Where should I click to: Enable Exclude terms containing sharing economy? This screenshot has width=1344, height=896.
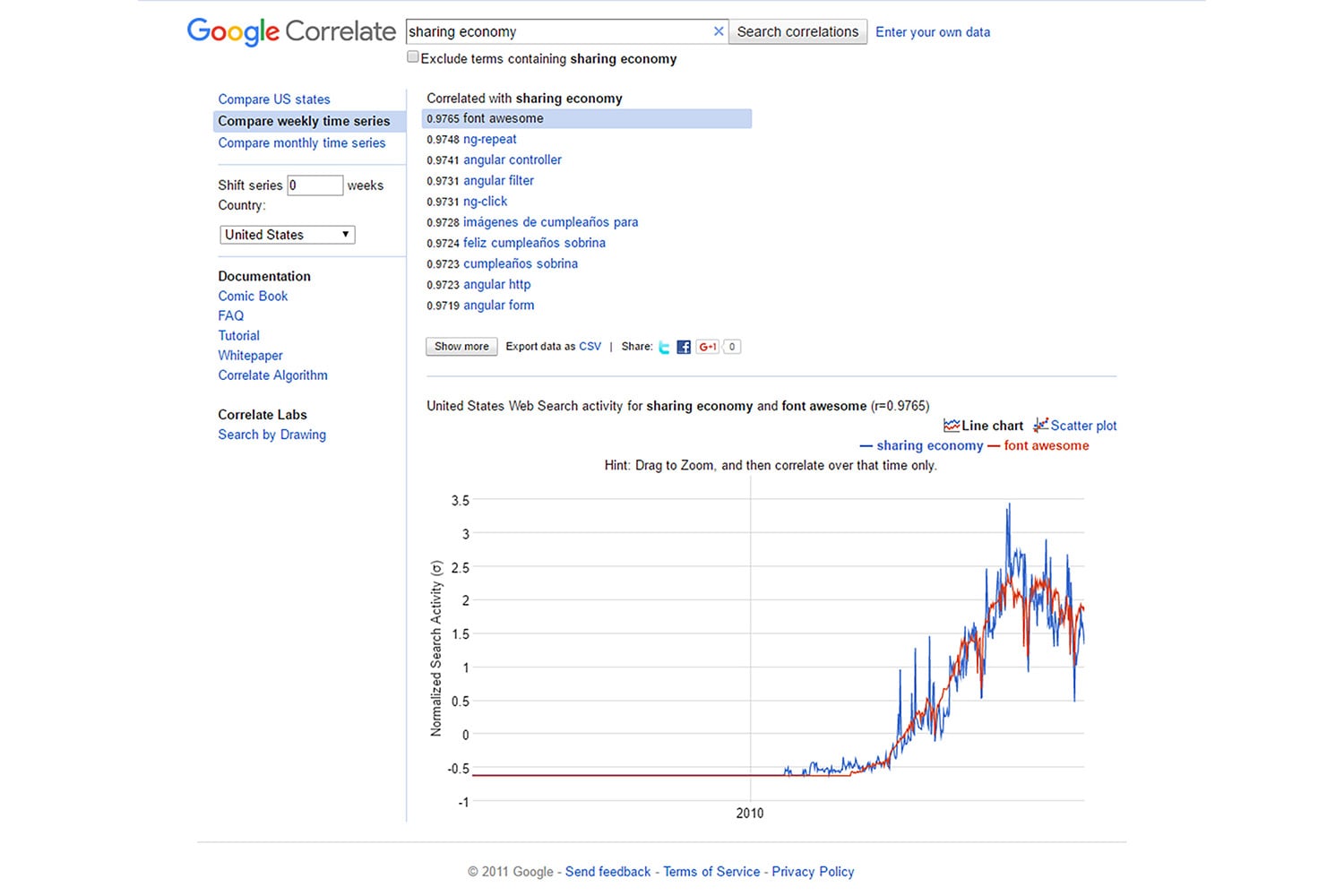[413, 57]
